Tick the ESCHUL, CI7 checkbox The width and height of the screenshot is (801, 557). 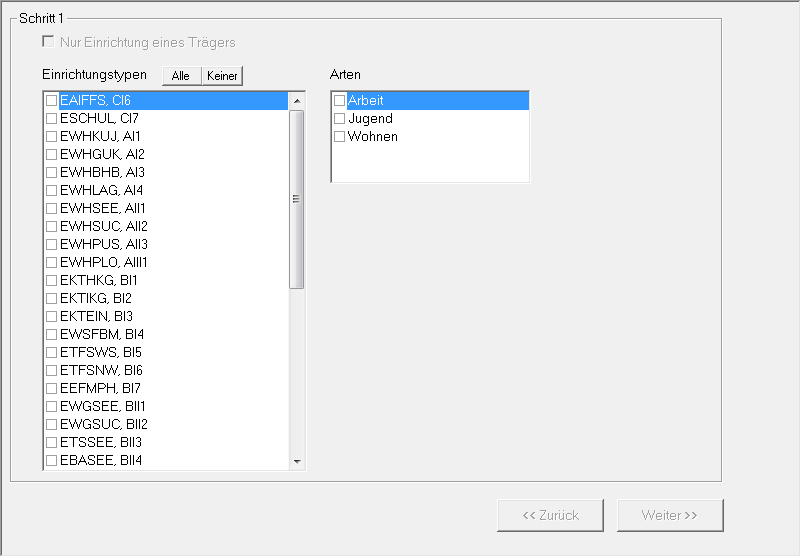[51, 118]
